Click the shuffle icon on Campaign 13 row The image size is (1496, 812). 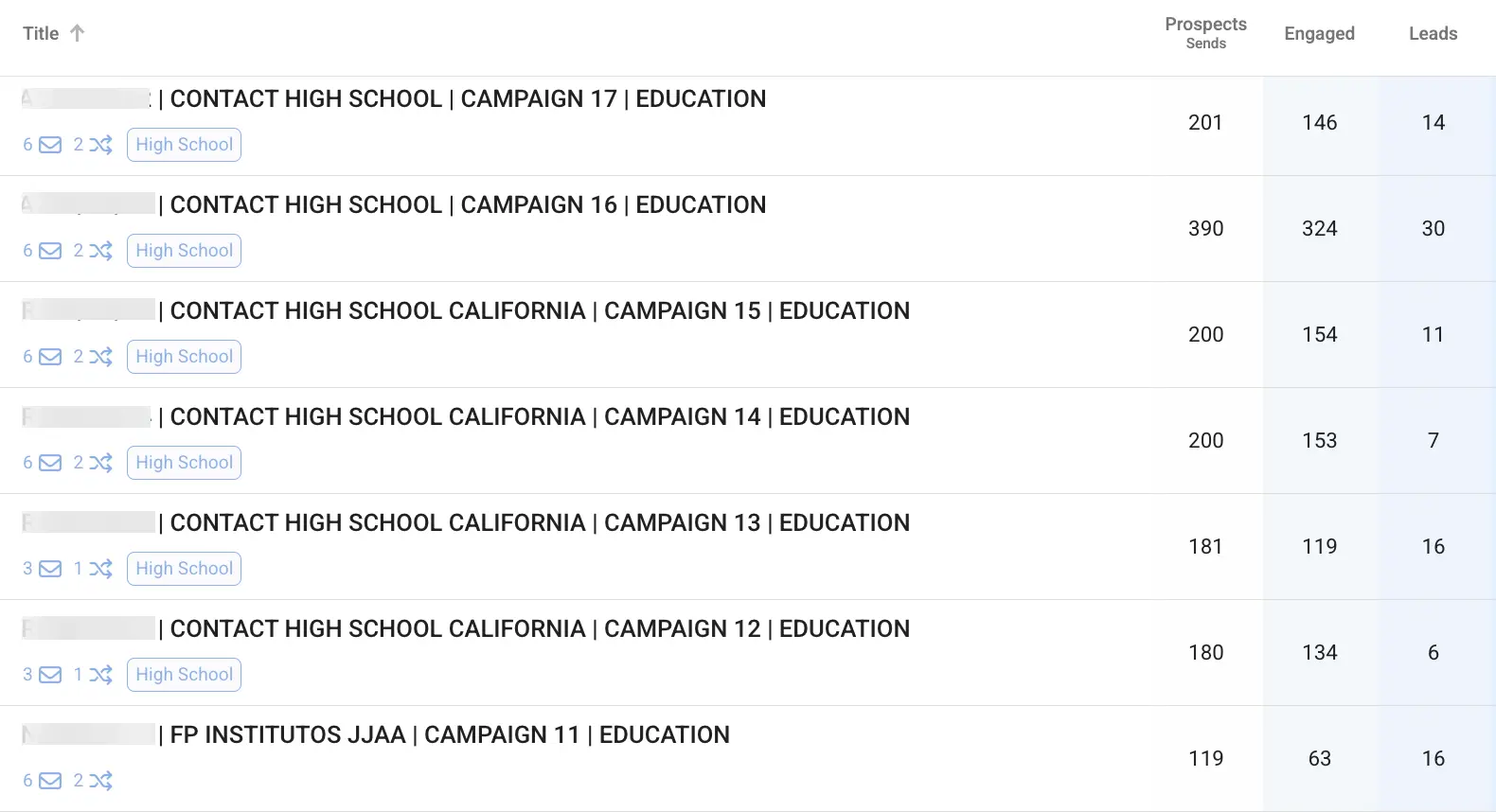[x=102, y=569]
